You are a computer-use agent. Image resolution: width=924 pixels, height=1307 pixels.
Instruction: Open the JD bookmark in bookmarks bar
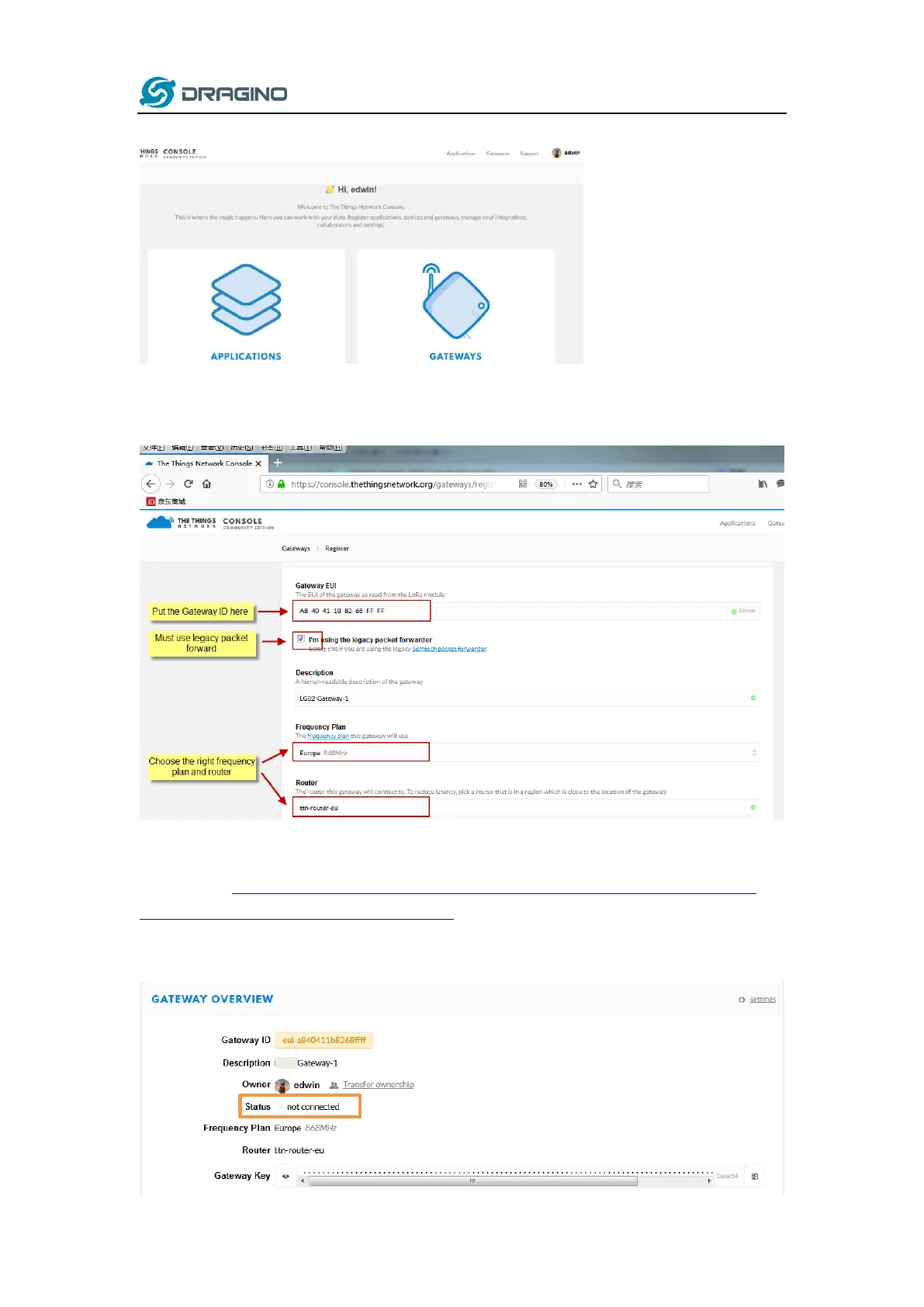[166, 501]
